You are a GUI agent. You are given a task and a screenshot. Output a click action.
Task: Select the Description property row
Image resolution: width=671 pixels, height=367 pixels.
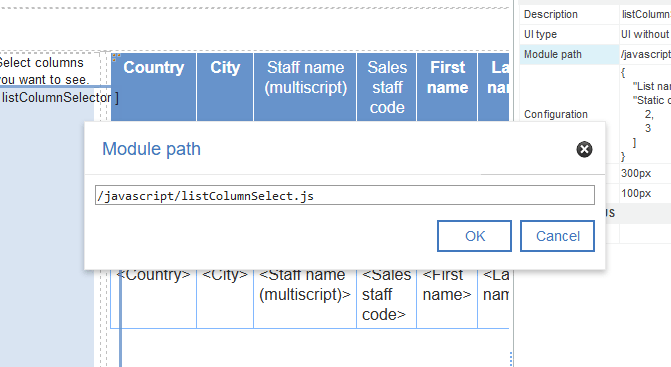click(595, 15)
